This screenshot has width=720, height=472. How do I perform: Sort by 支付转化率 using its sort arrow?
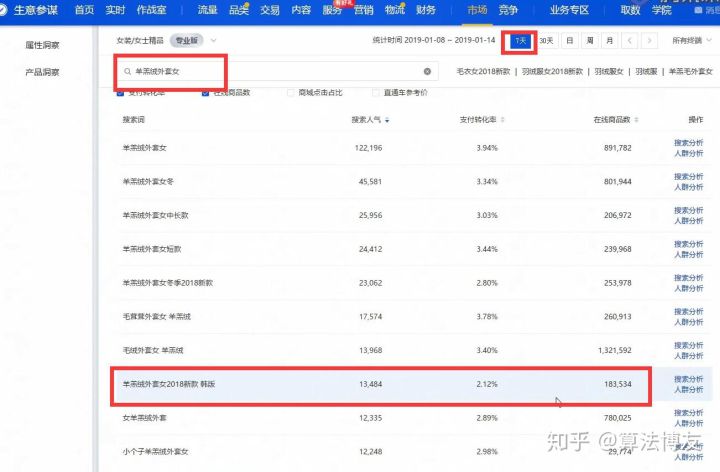coord(502,120)
